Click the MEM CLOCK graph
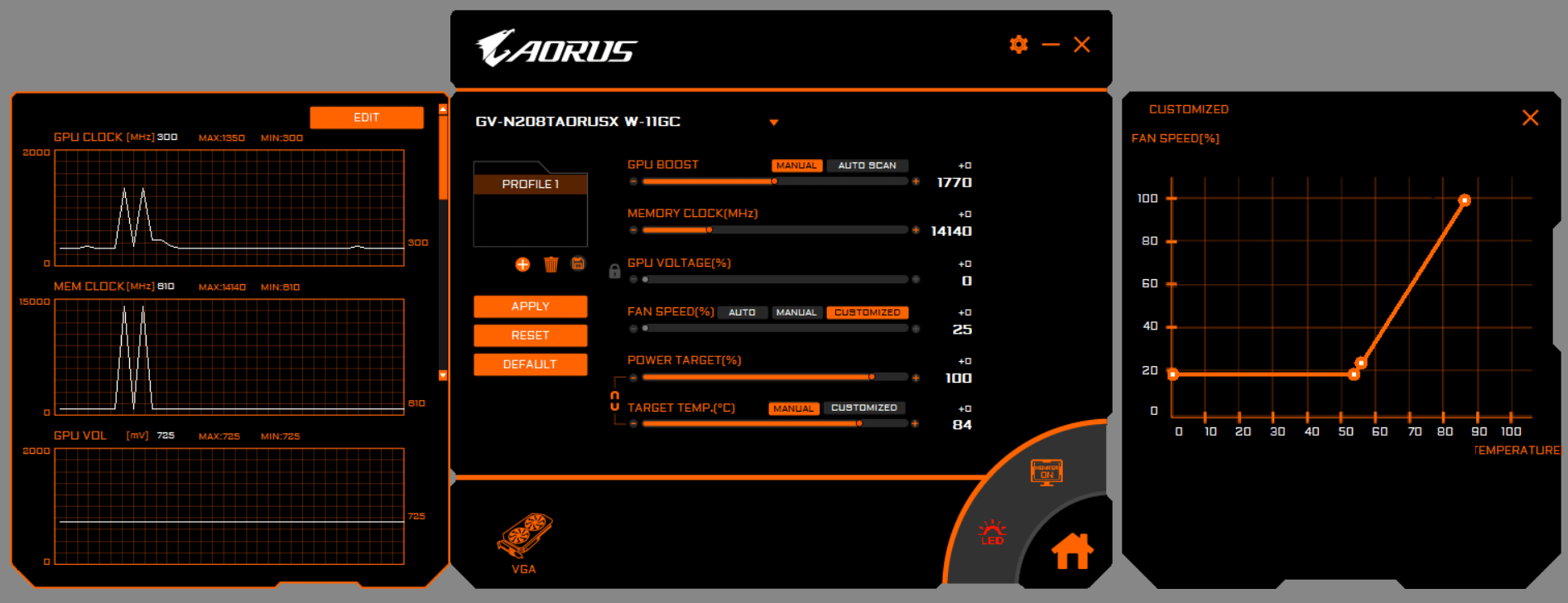Screen dimensions: 1568x603 tap(229, 357)
